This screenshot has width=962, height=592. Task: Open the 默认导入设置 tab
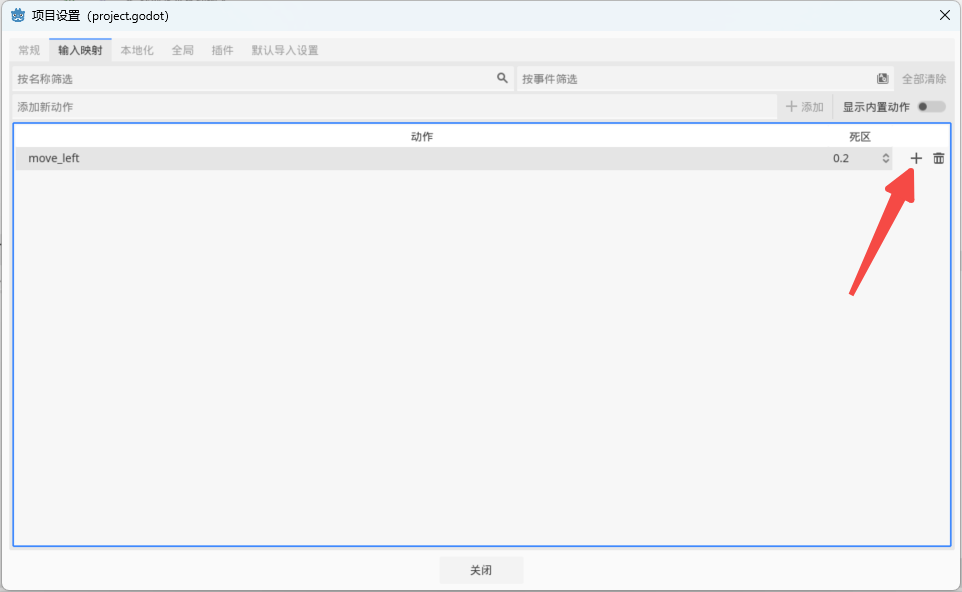click(x=287, y=49)
